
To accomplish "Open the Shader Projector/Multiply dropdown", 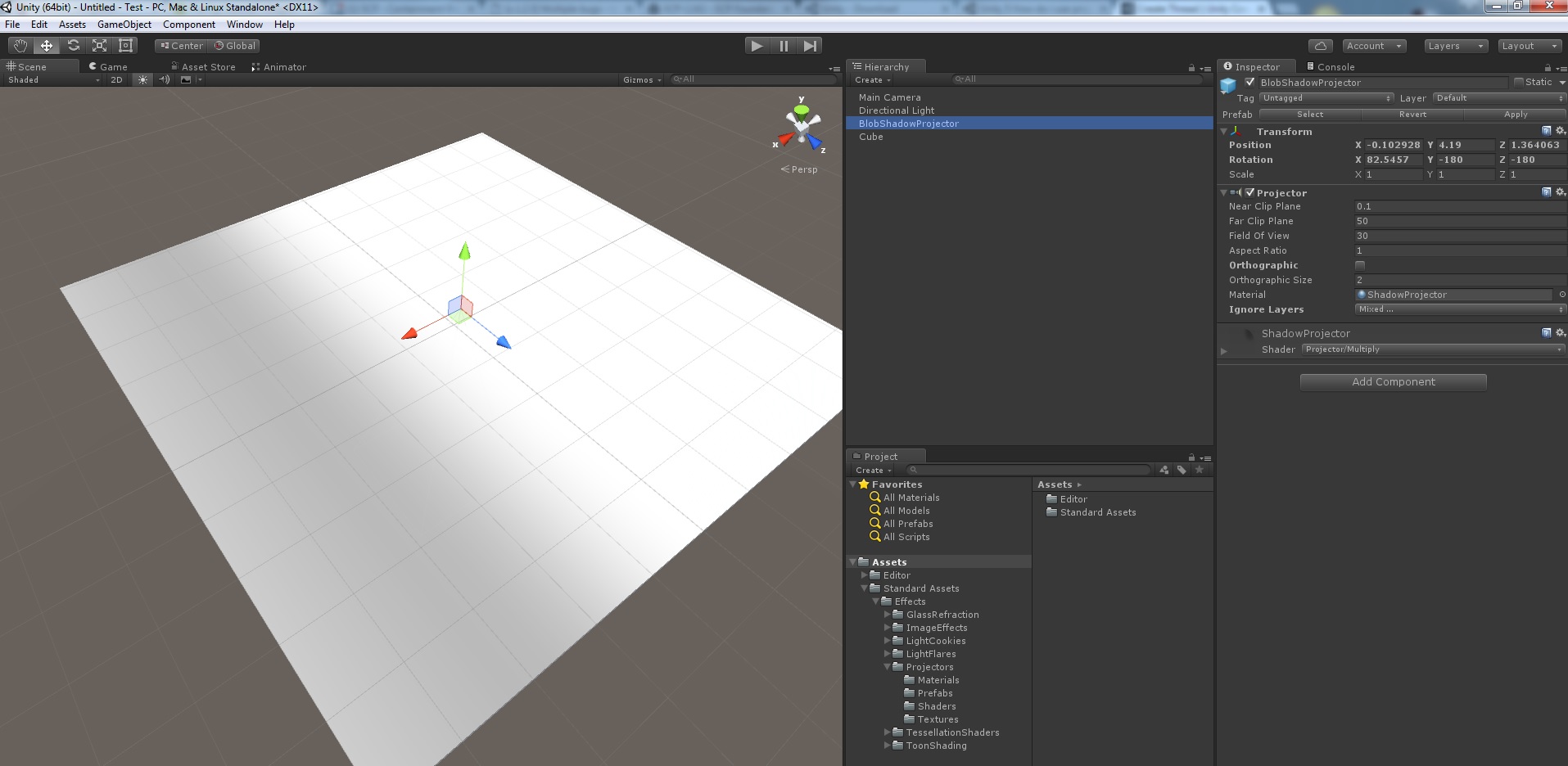I will coord(1434,349).
